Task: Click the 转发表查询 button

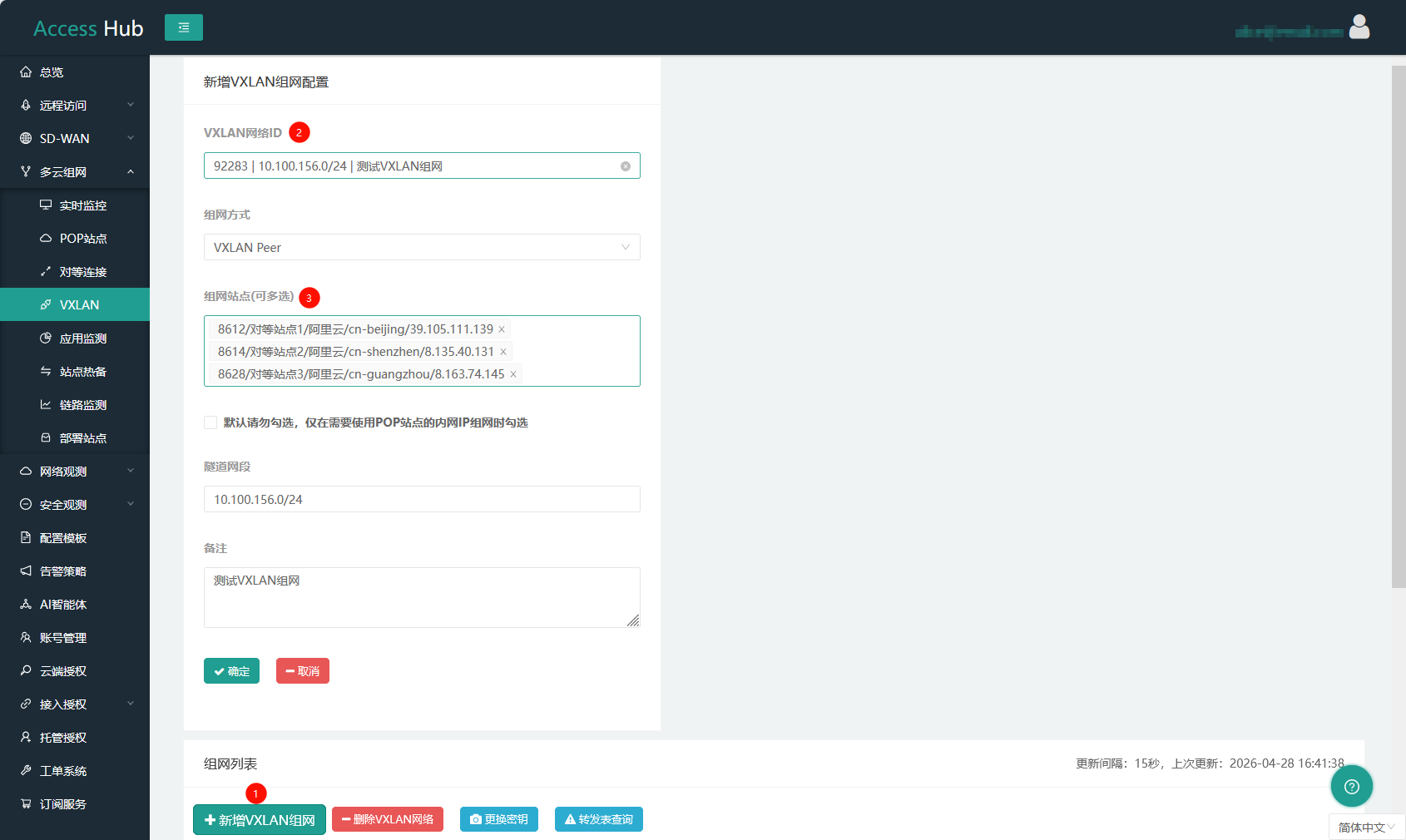Action: click(x=599, y=819)
